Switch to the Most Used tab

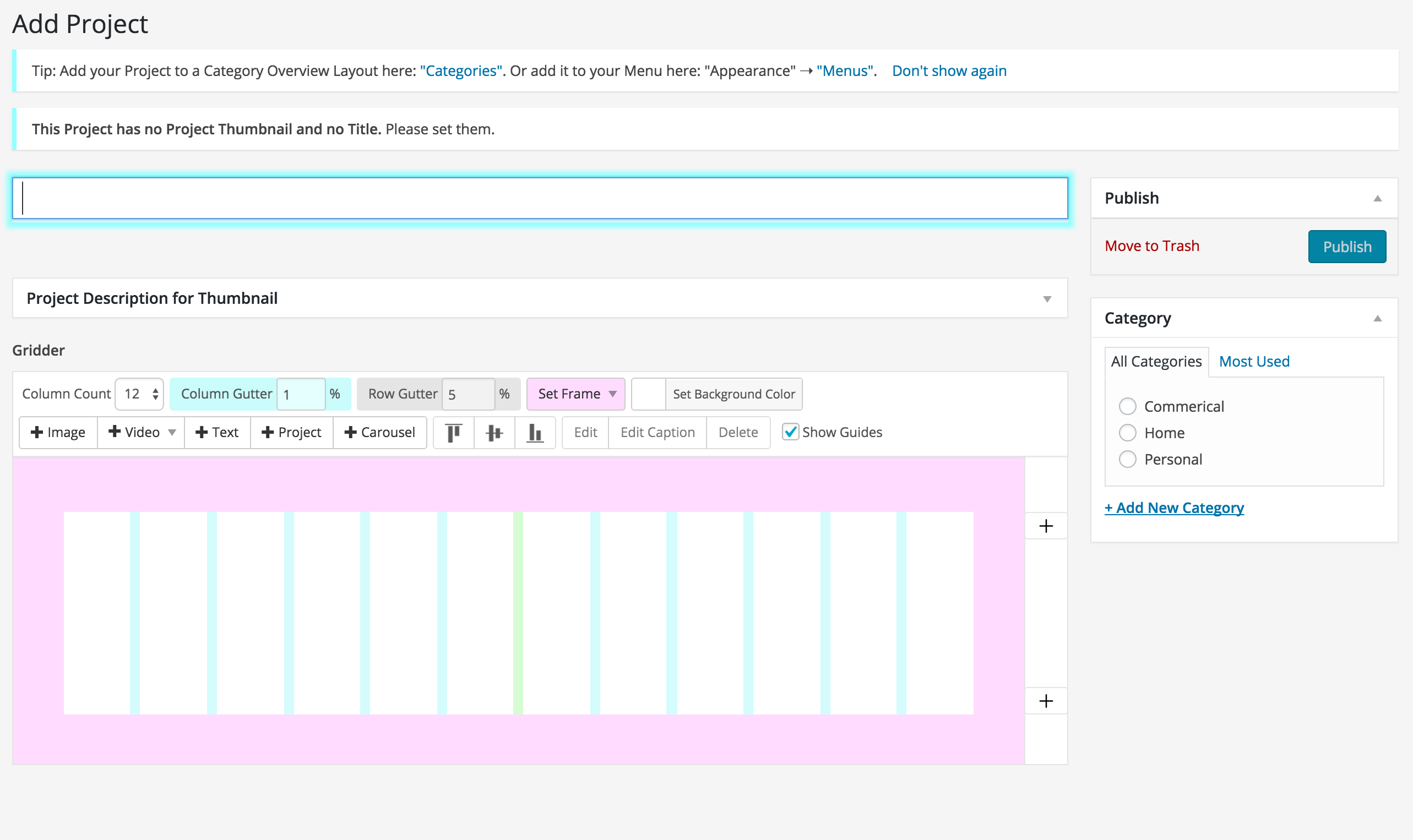click(x=1254, y=362)
